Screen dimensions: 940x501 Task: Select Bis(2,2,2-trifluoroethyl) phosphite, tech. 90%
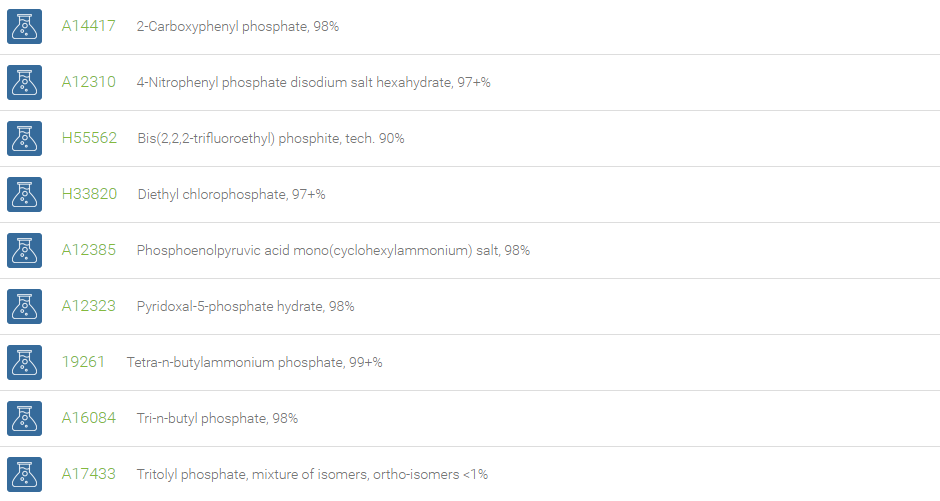271,138
